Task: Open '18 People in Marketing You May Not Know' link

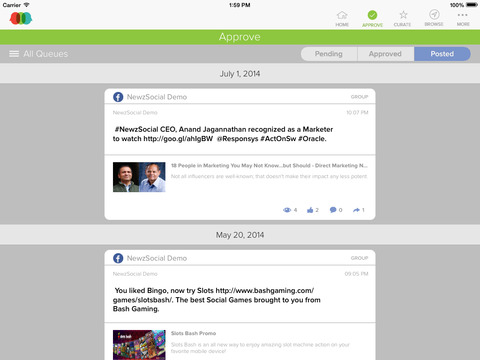Action: [x=269, y=165]
